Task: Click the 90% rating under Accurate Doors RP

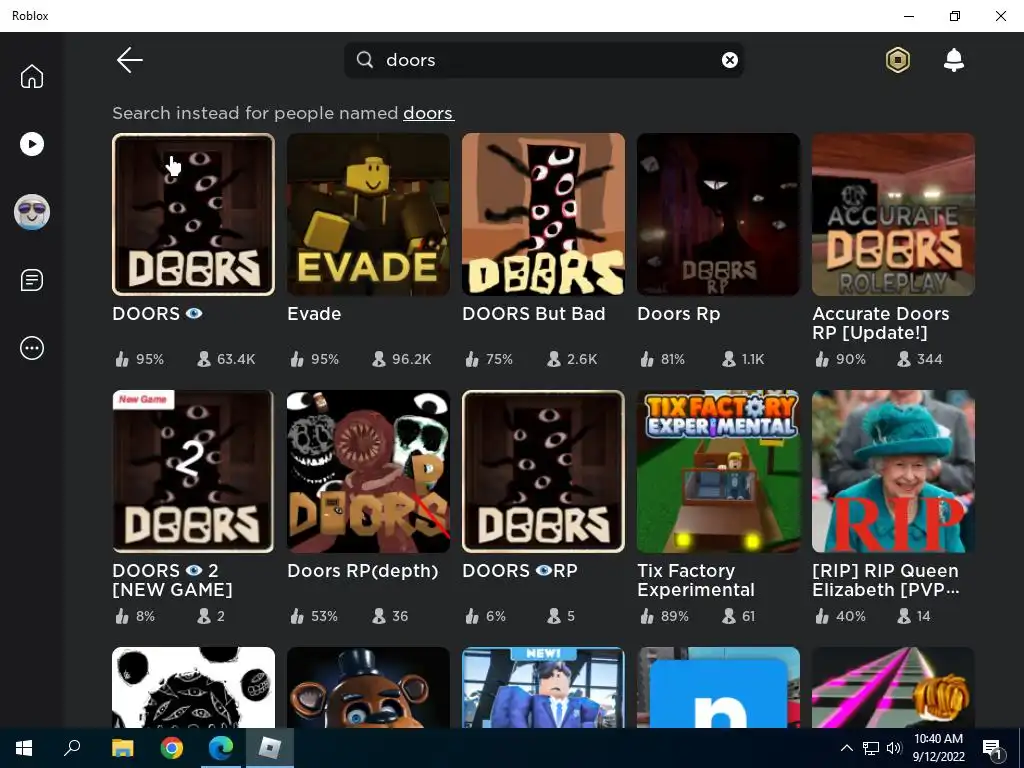Action: point(840,359)
